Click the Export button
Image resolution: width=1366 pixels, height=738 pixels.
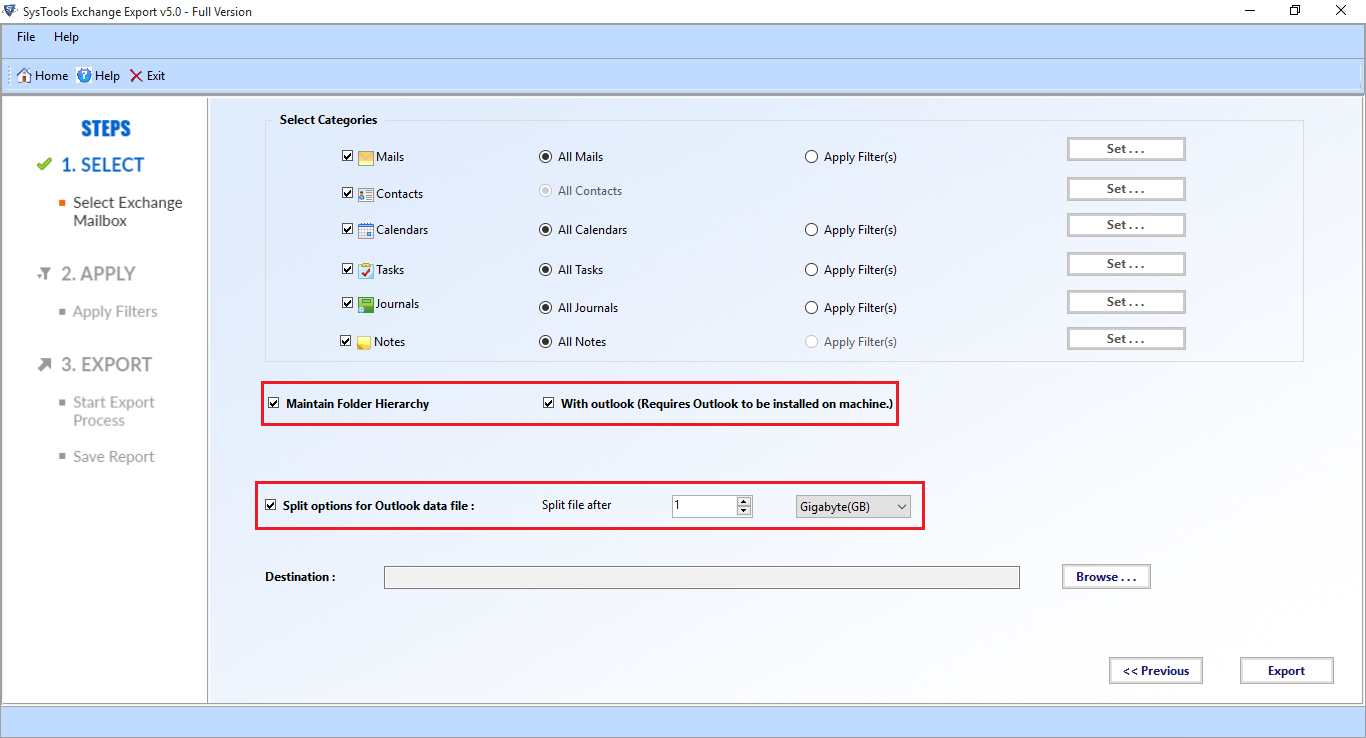point(1286,671)
